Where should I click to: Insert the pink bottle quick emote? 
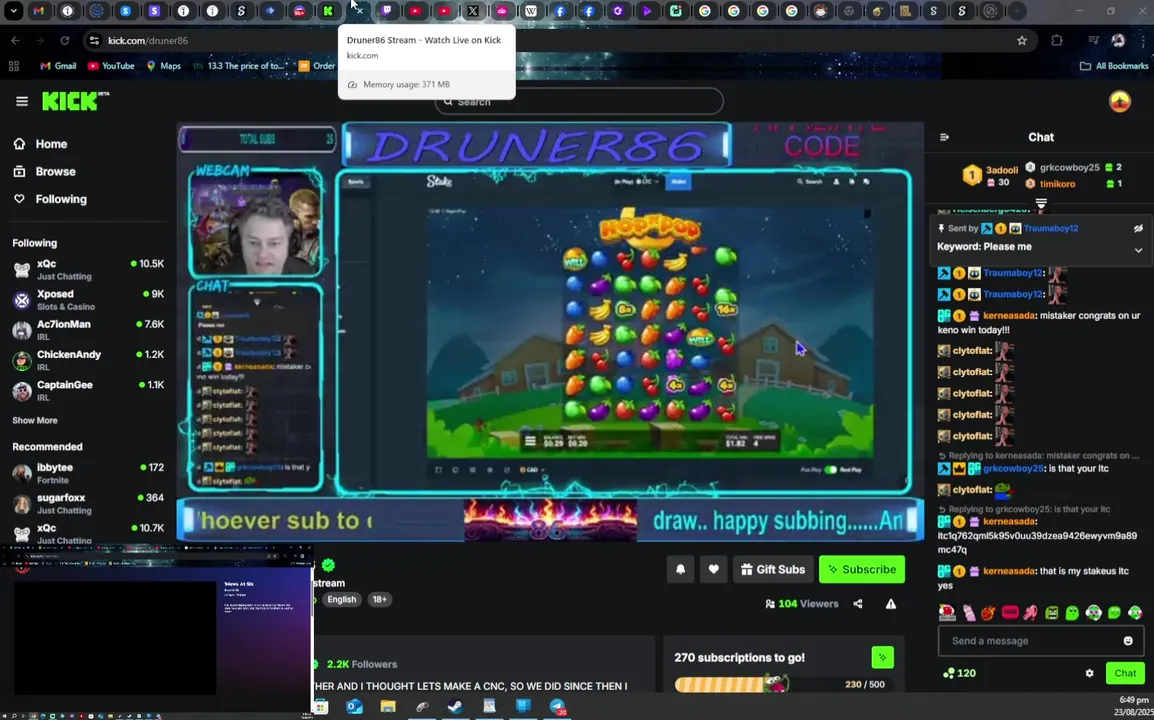click(968, 612)
